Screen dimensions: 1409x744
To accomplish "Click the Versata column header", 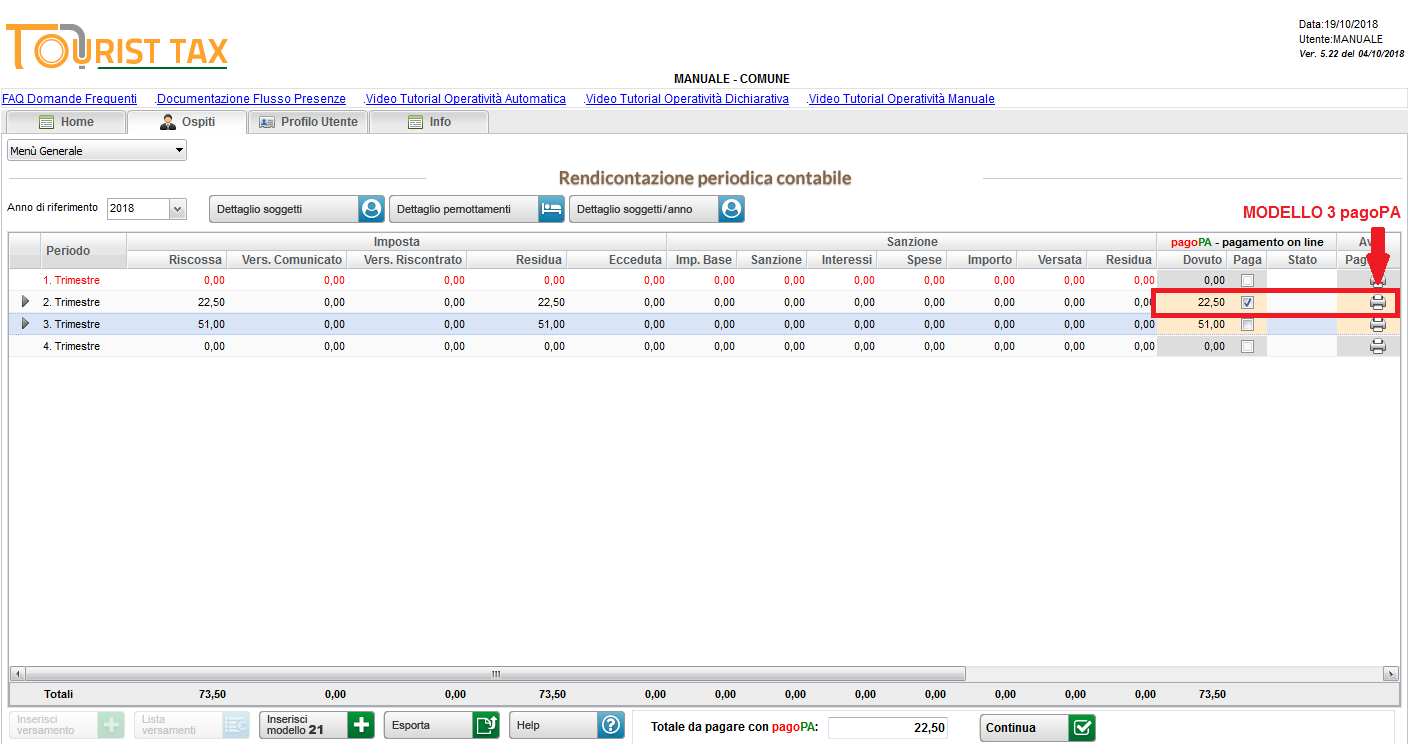I will click(1052, 260).
